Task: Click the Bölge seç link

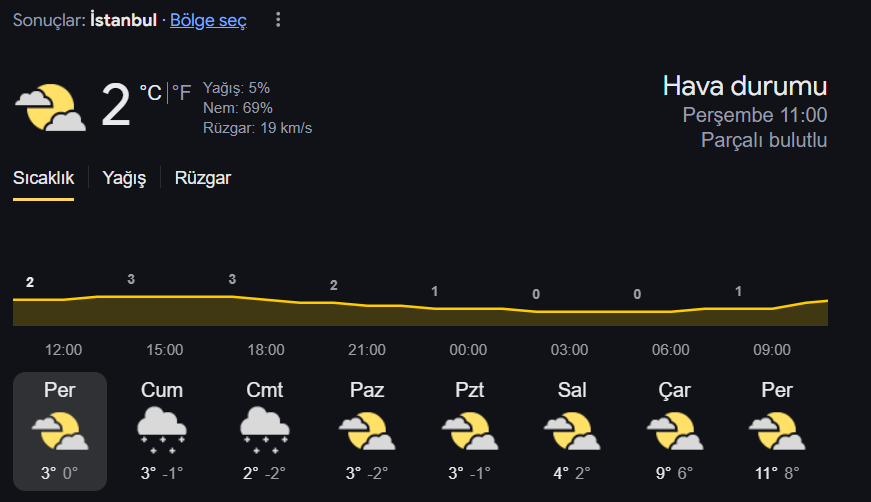Action: [x=208, y=21]
